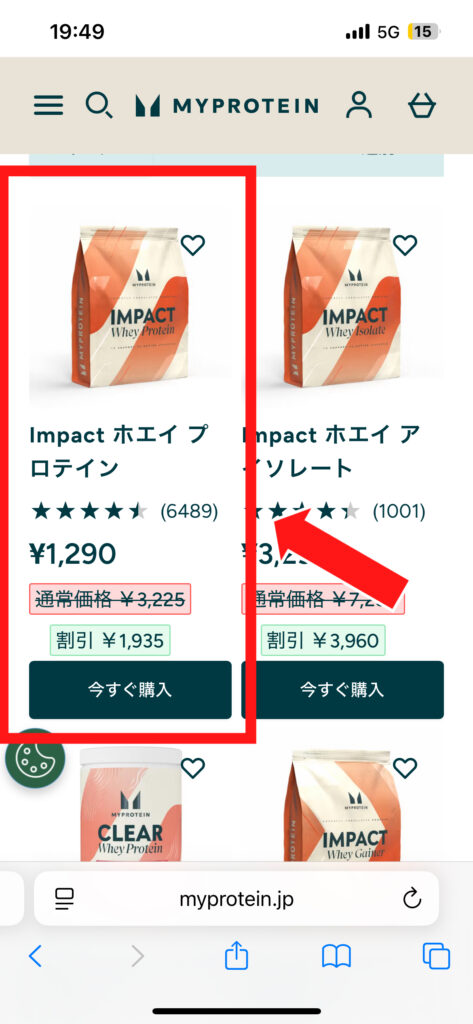Screen dimensions: 473x1024
Task: Buy Impact ホエイ プロテイン now
Action: pyautogui.click(x=130, y=690)
